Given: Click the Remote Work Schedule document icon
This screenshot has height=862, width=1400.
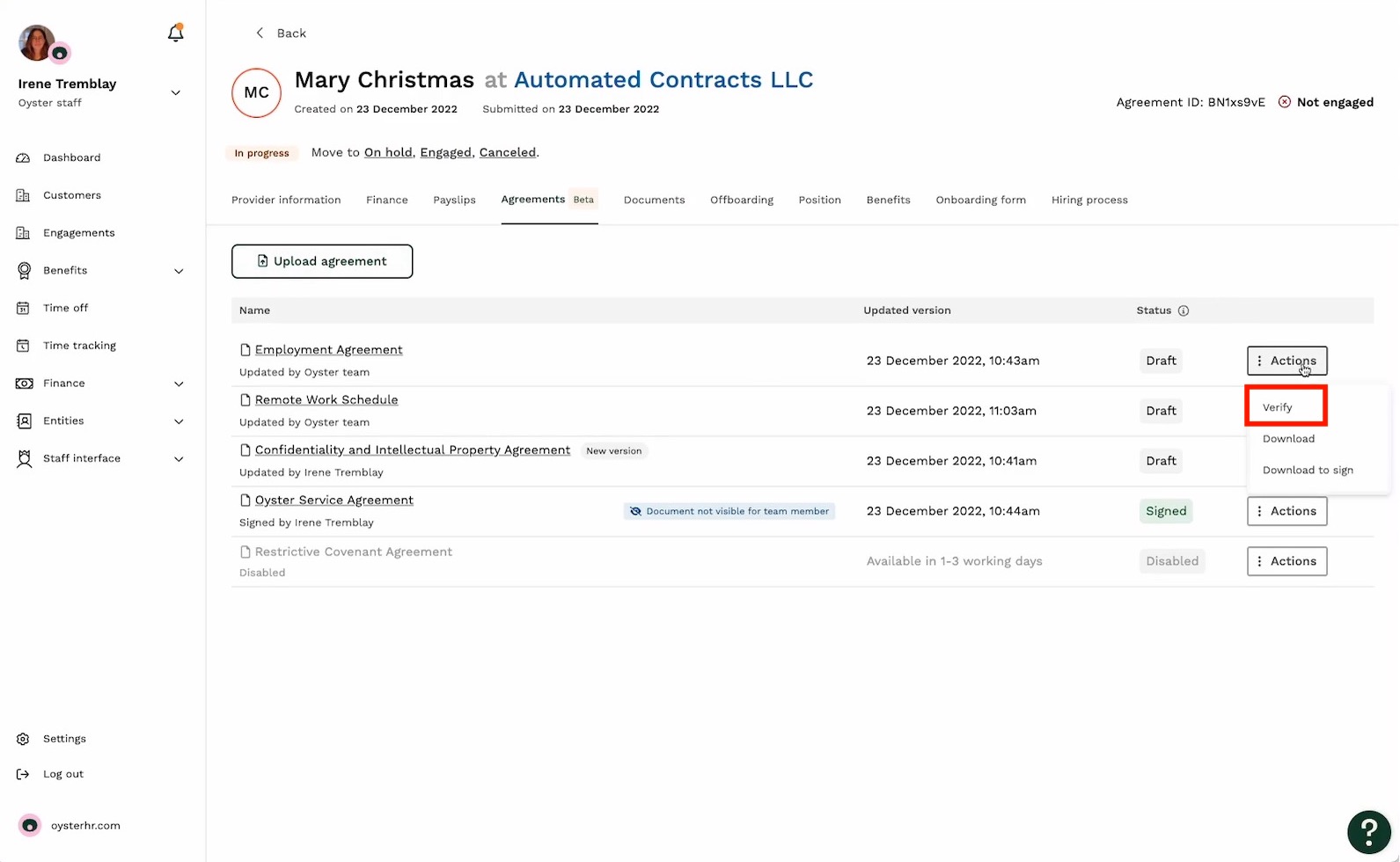Looking at the screenshot, I should click(x=246, y=400).
